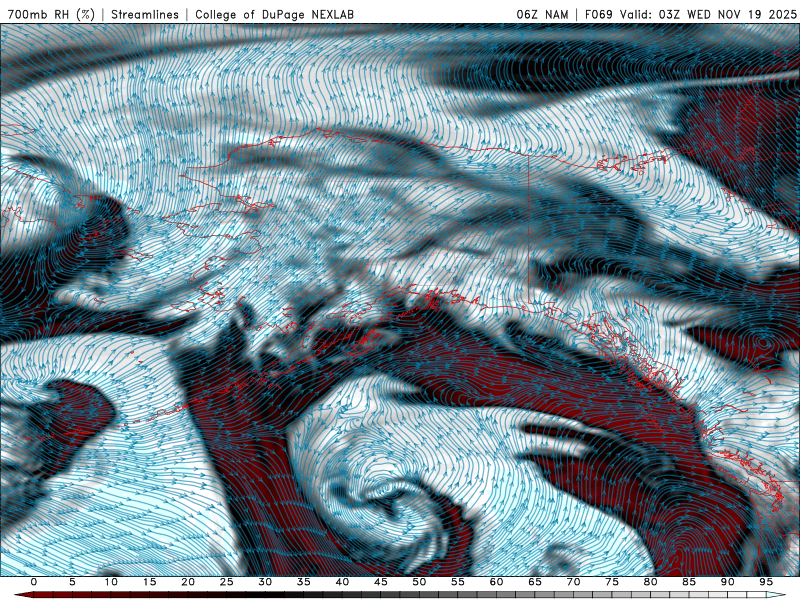800x600 pixels.
Task: Click the "06Z NAM" model run label
Action: (x=542, y=14)
